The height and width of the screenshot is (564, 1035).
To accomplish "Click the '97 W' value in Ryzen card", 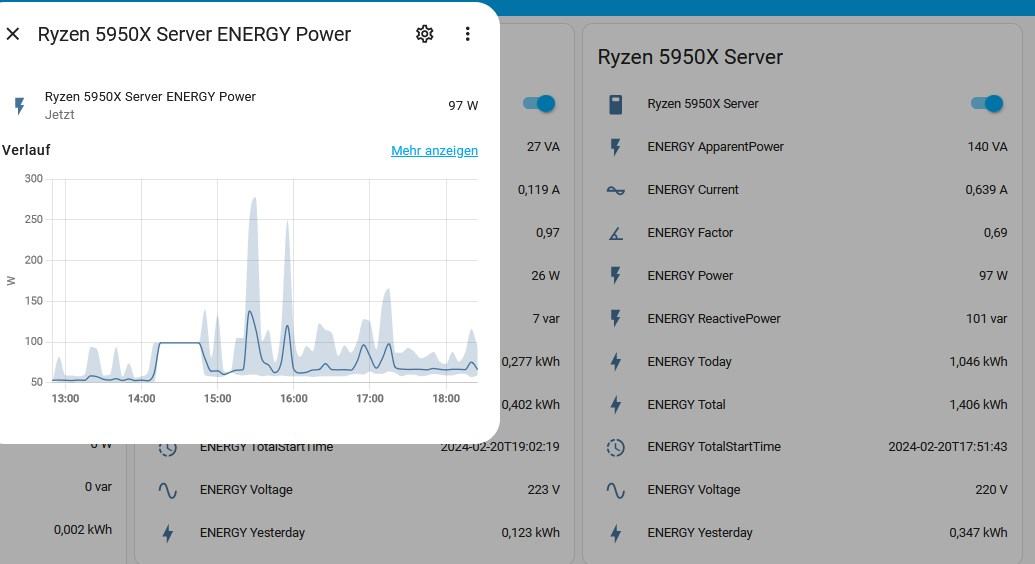I will click(x=993, y=275).
